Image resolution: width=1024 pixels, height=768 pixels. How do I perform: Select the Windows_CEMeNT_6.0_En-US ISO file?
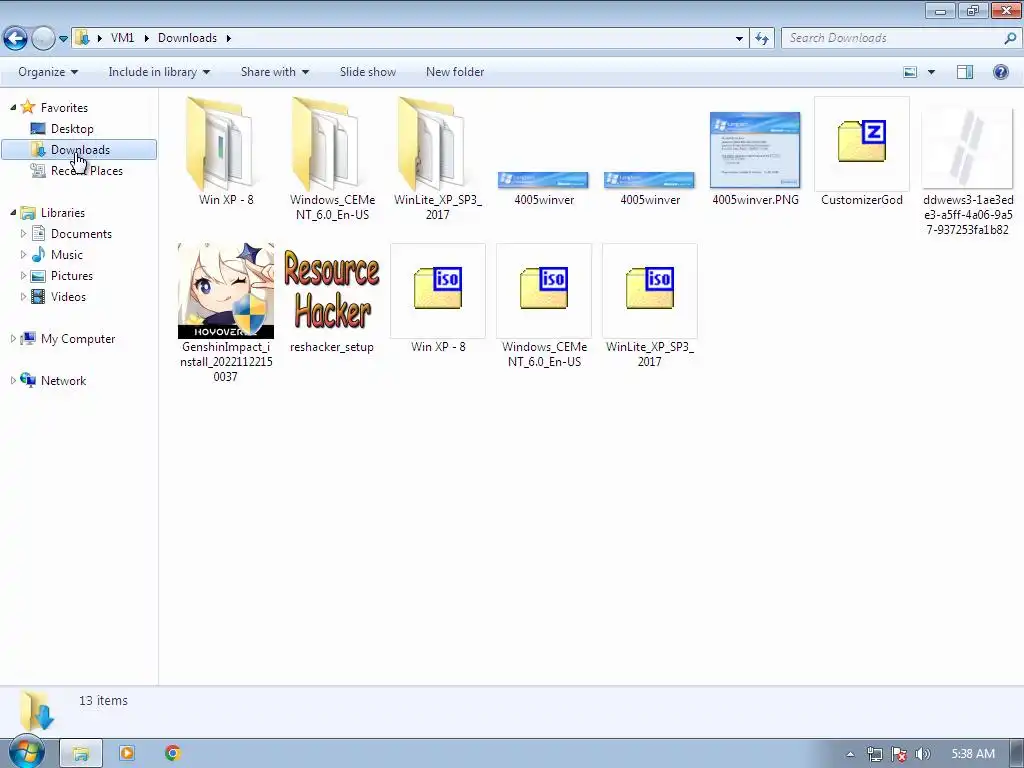544,306
